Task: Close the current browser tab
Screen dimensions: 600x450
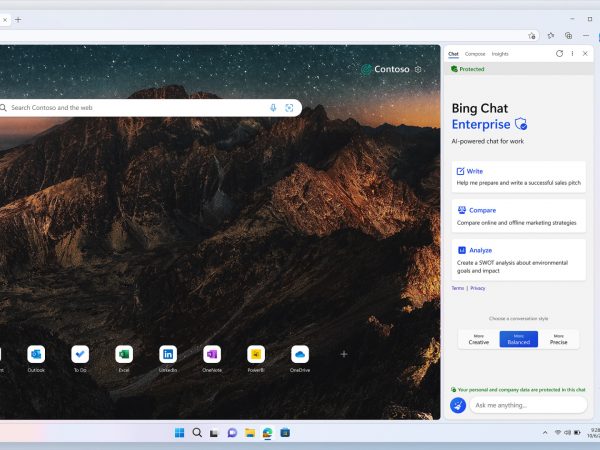Action: [x=5, y=20]
